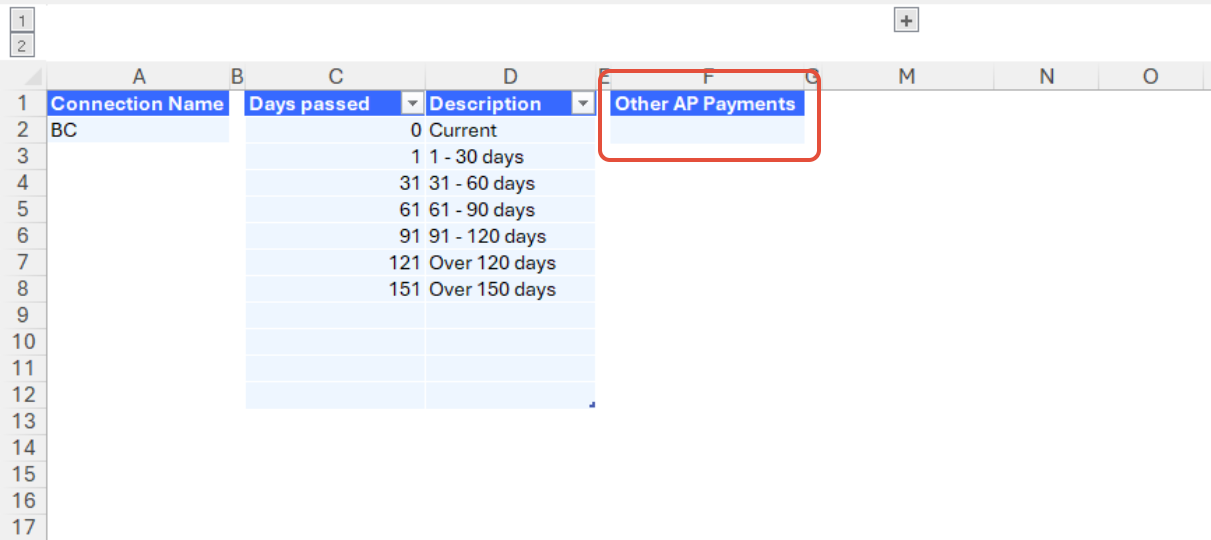Click the Over 150 days cell
Viewport: 1211px width, 540px height.
tap(510, 289)
